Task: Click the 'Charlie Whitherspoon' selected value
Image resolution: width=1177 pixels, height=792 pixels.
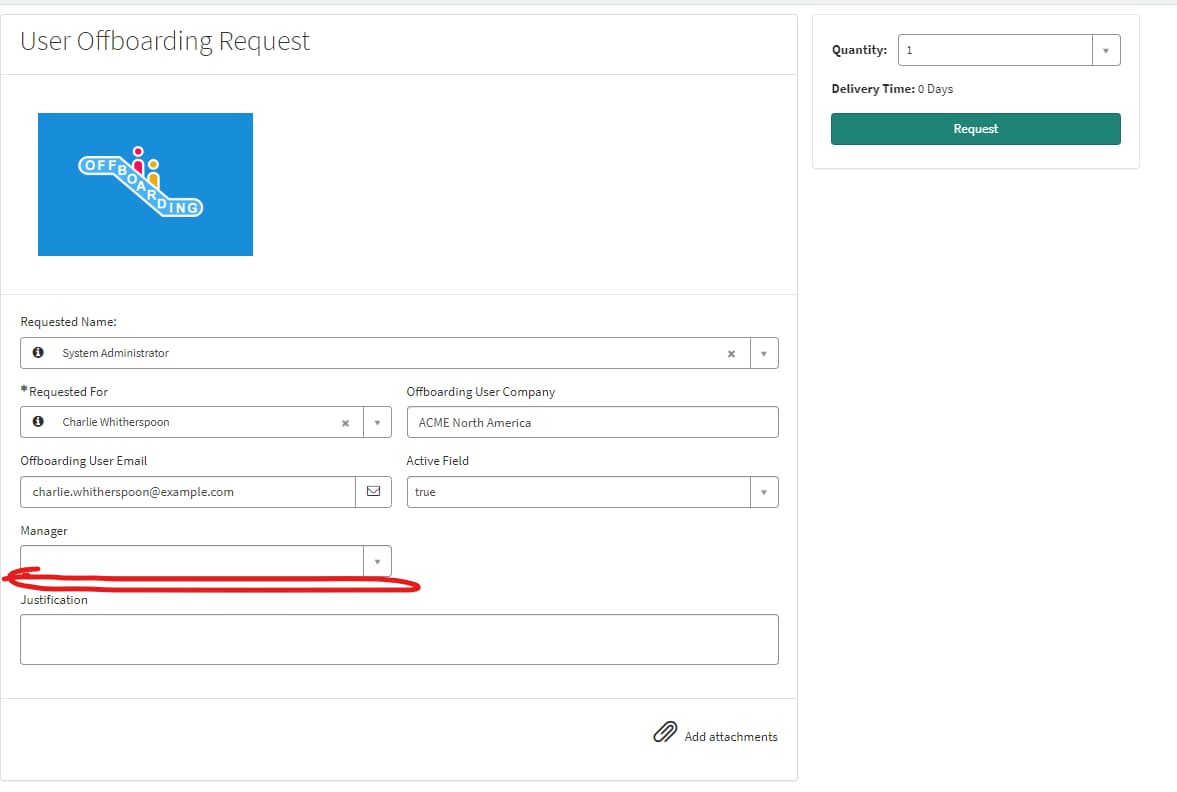Action: (x=116, y=422)
